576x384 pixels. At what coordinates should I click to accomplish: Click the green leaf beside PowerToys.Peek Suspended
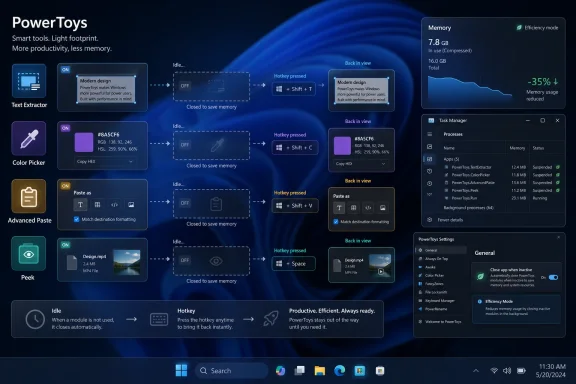point(558,190)
